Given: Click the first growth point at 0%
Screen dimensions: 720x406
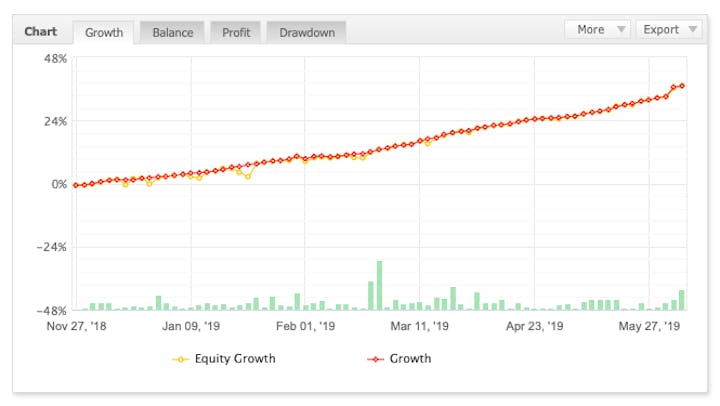Looking at the screenshot, I should [76, 186].
